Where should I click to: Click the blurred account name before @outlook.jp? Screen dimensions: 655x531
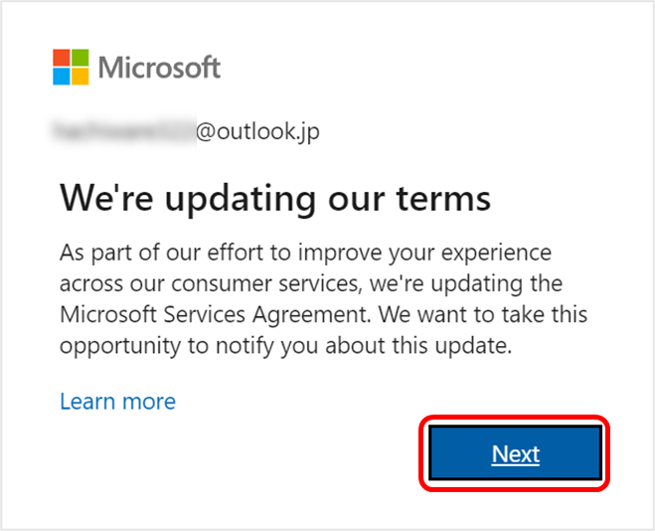pos(126,131)
